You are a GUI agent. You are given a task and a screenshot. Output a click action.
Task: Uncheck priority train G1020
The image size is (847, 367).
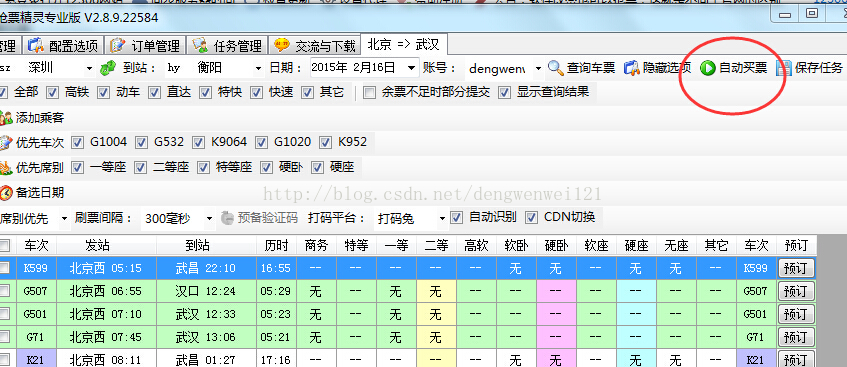[262, 143]
